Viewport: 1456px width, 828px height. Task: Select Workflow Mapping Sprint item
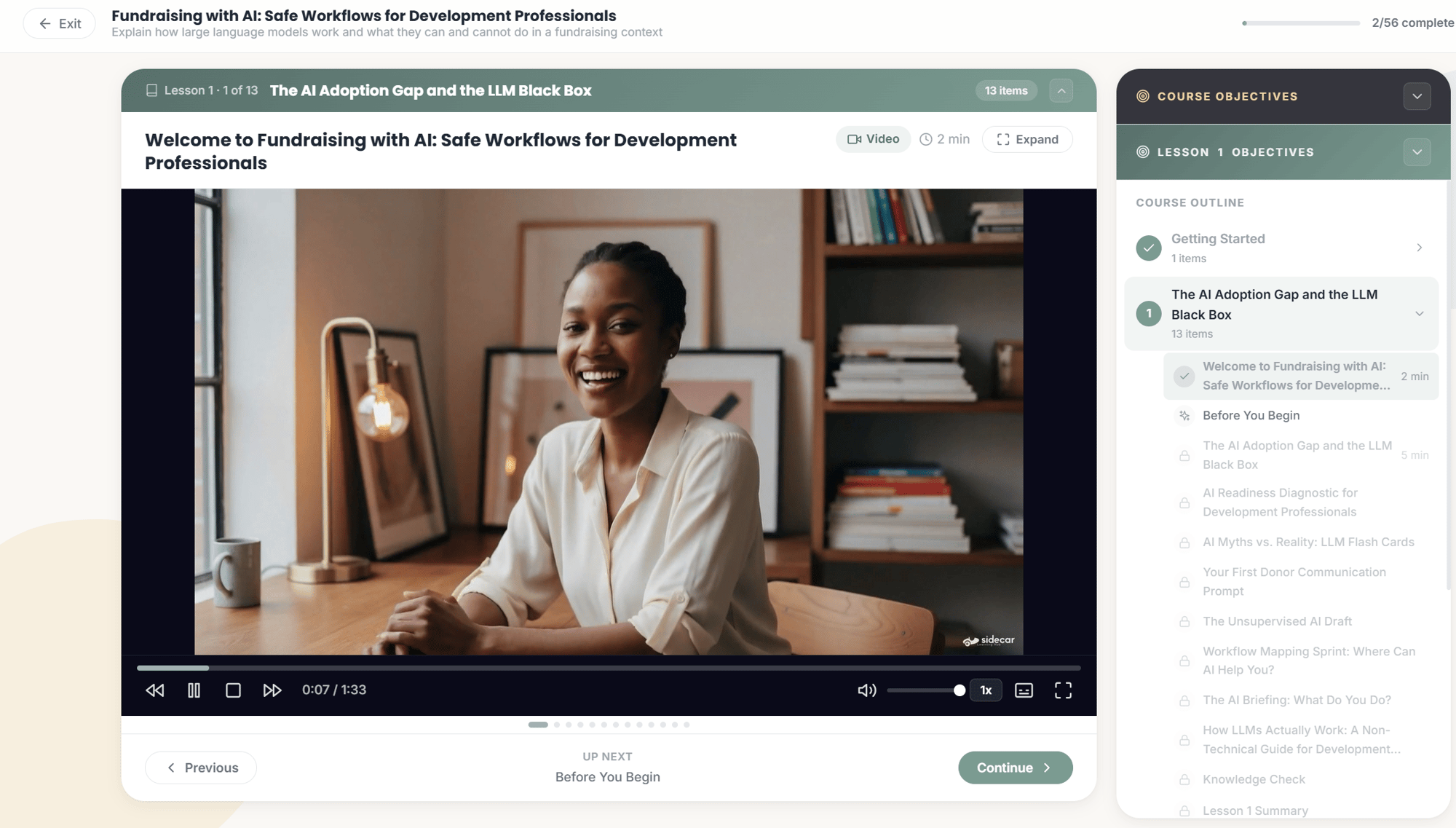pyautogui.click(x=1301, y=661)
